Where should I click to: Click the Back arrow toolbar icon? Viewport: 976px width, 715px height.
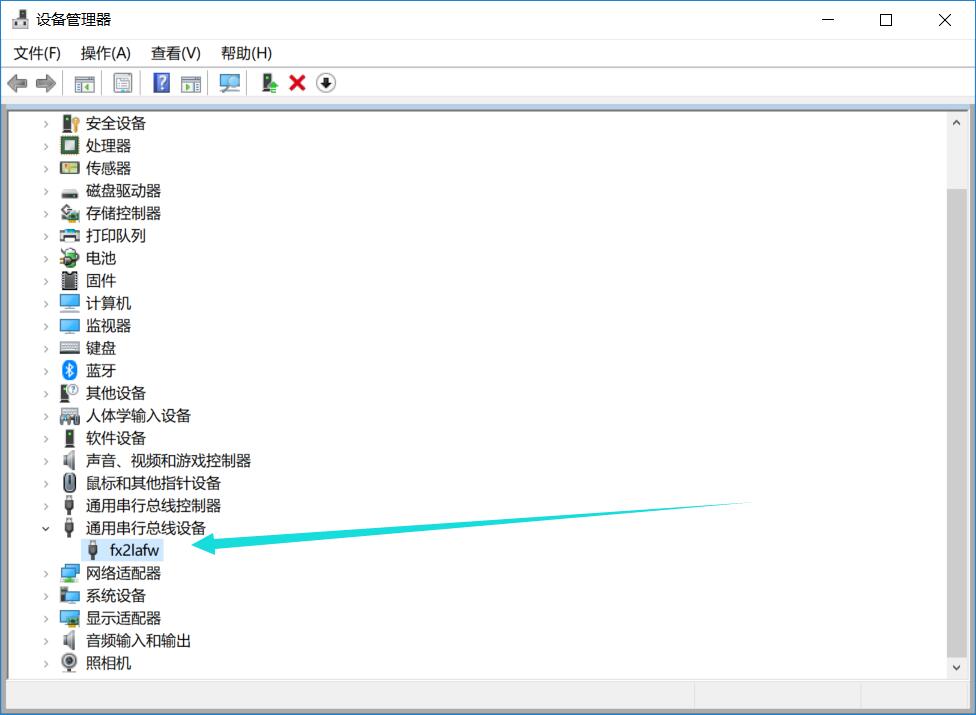pos(17,83)
